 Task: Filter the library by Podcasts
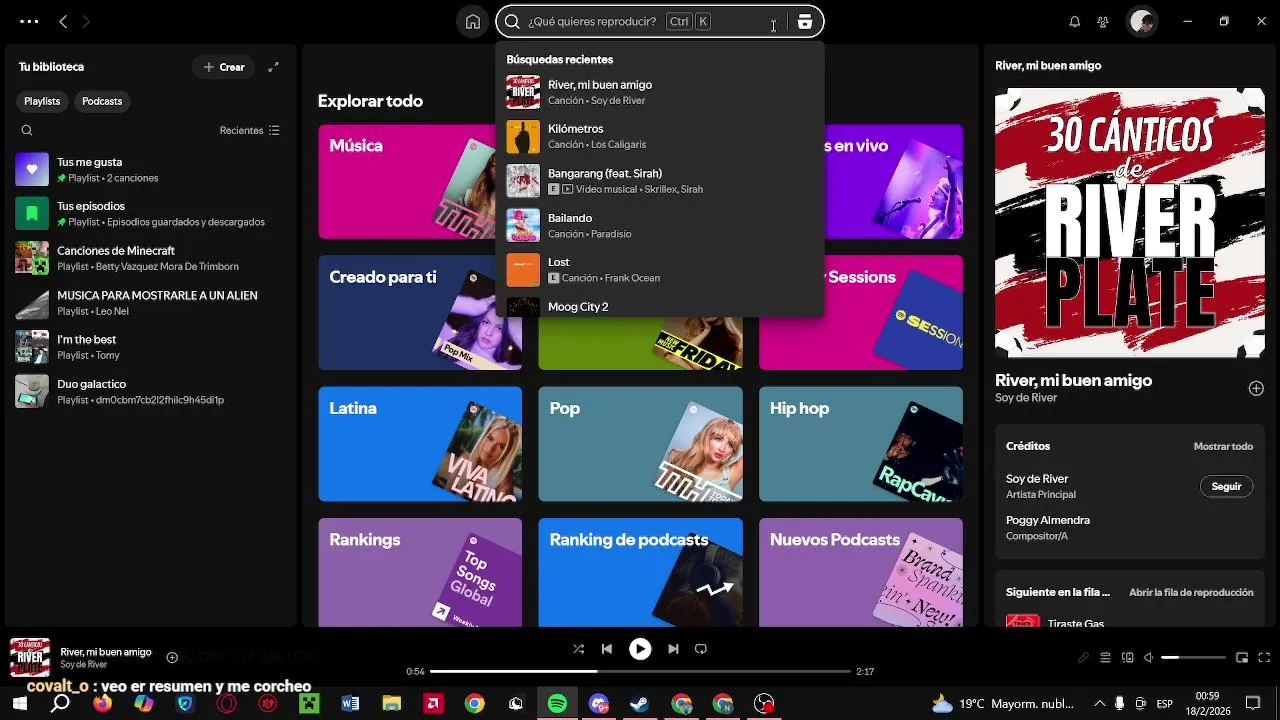coord(102,101)
